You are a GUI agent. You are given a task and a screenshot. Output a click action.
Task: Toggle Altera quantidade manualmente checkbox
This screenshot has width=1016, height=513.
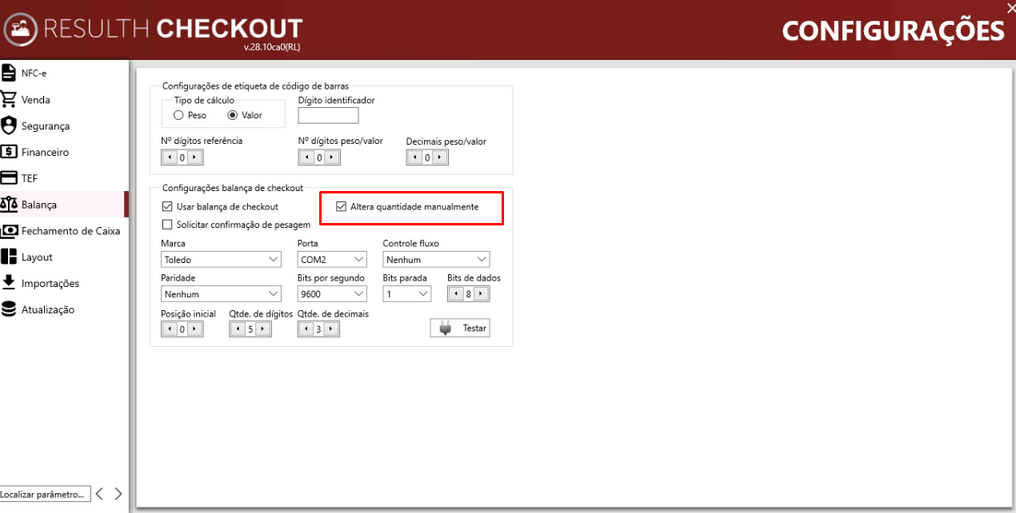[341, 207]
